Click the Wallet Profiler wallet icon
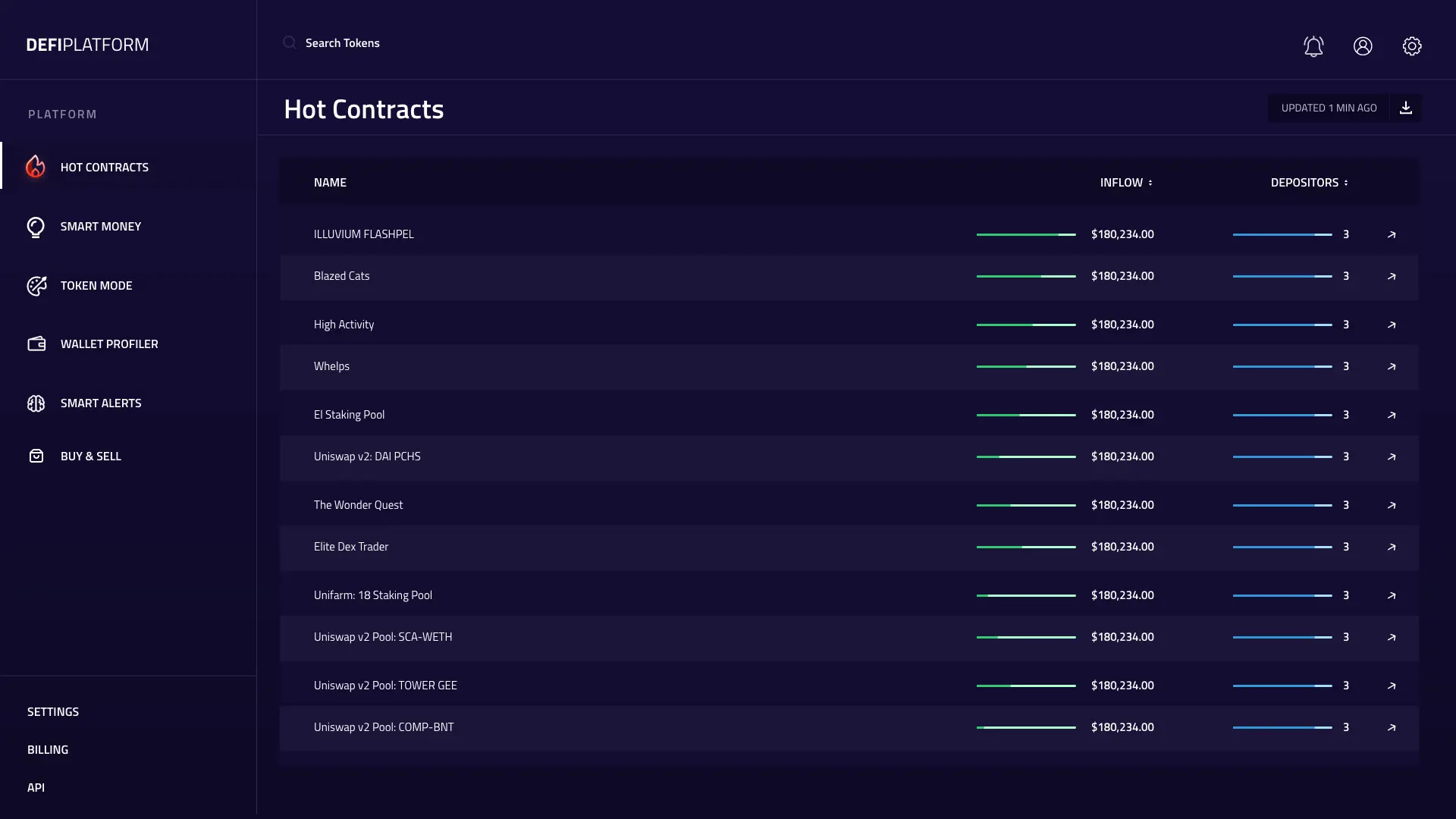 [36, 344]
